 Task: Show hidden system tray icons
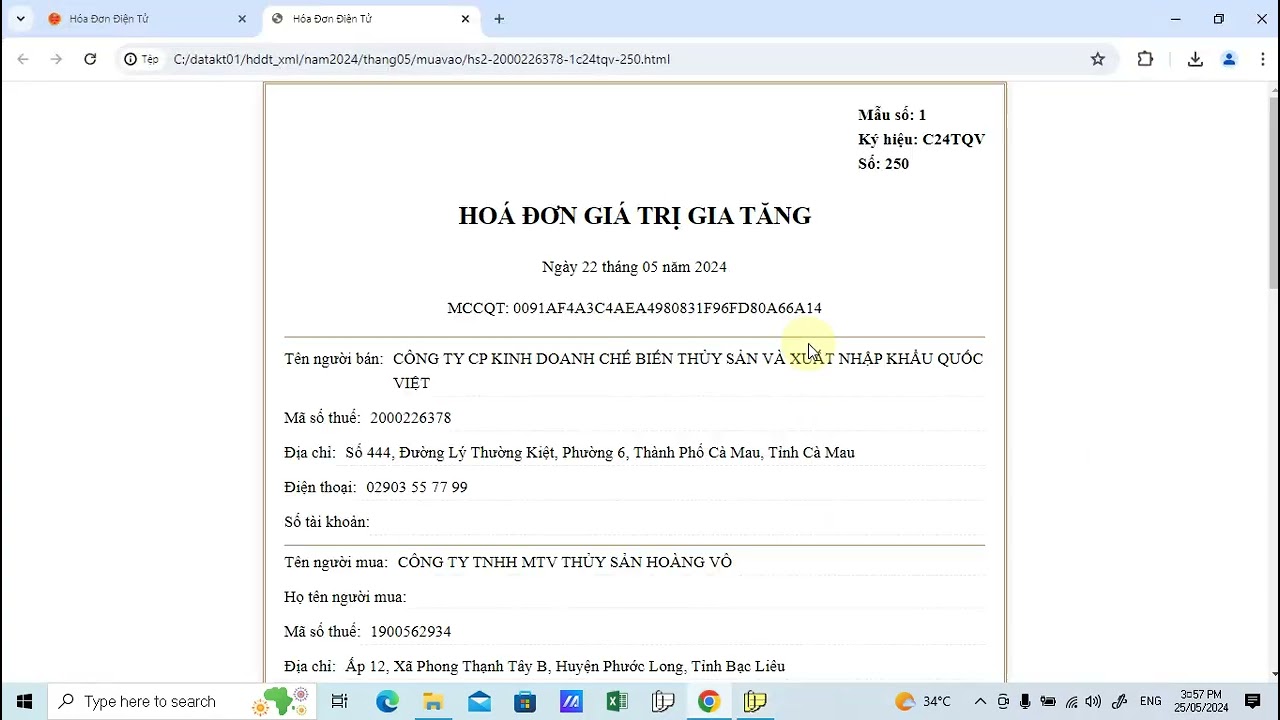[980, 701]
